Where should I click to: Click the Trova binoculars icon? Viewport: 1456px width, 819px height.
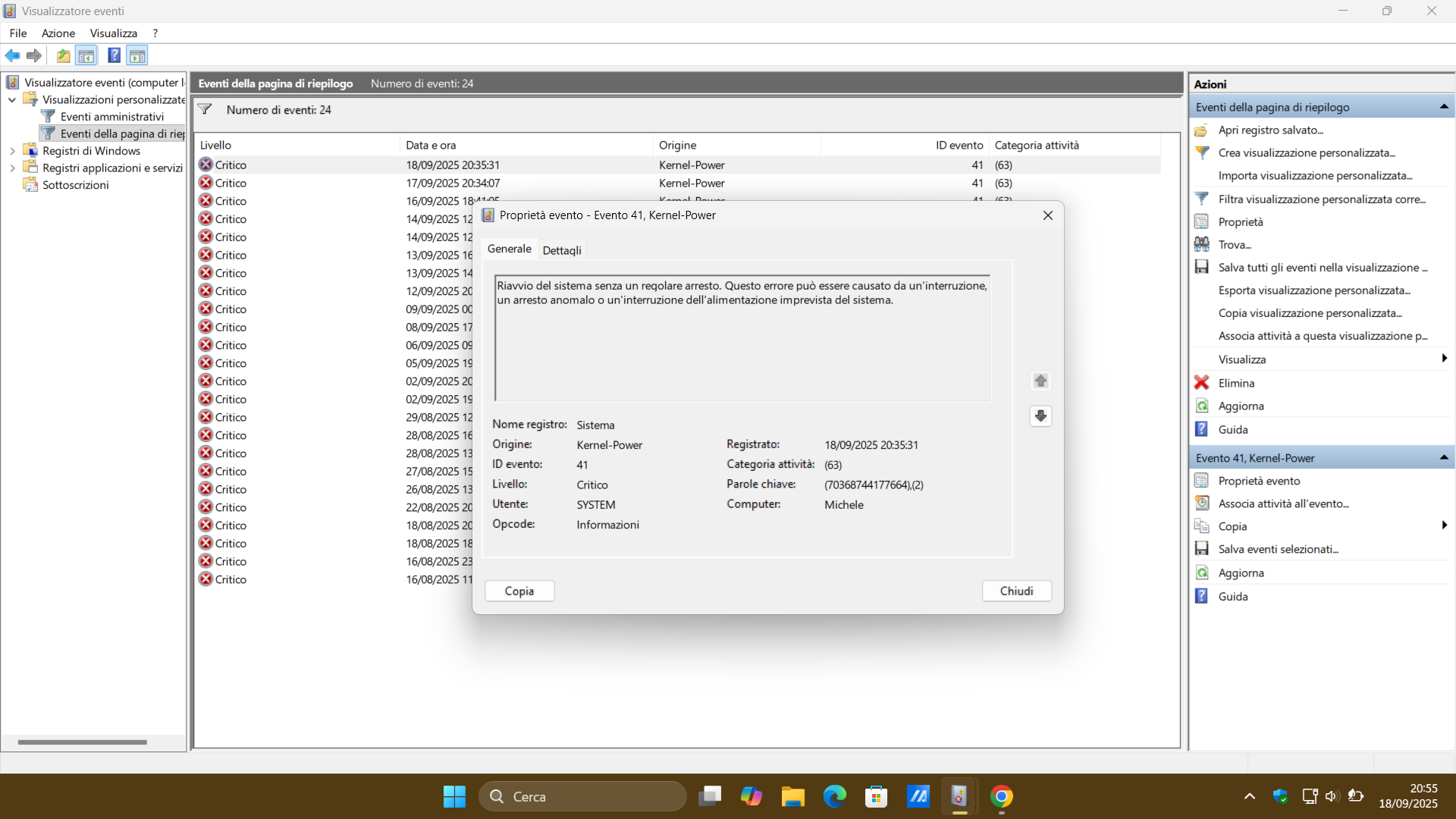[x=1202, y=244]
